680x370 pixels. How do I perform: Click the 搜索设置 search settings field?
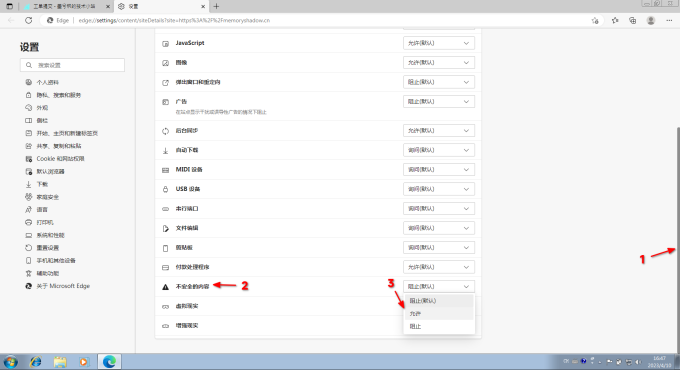coord(72,65)
